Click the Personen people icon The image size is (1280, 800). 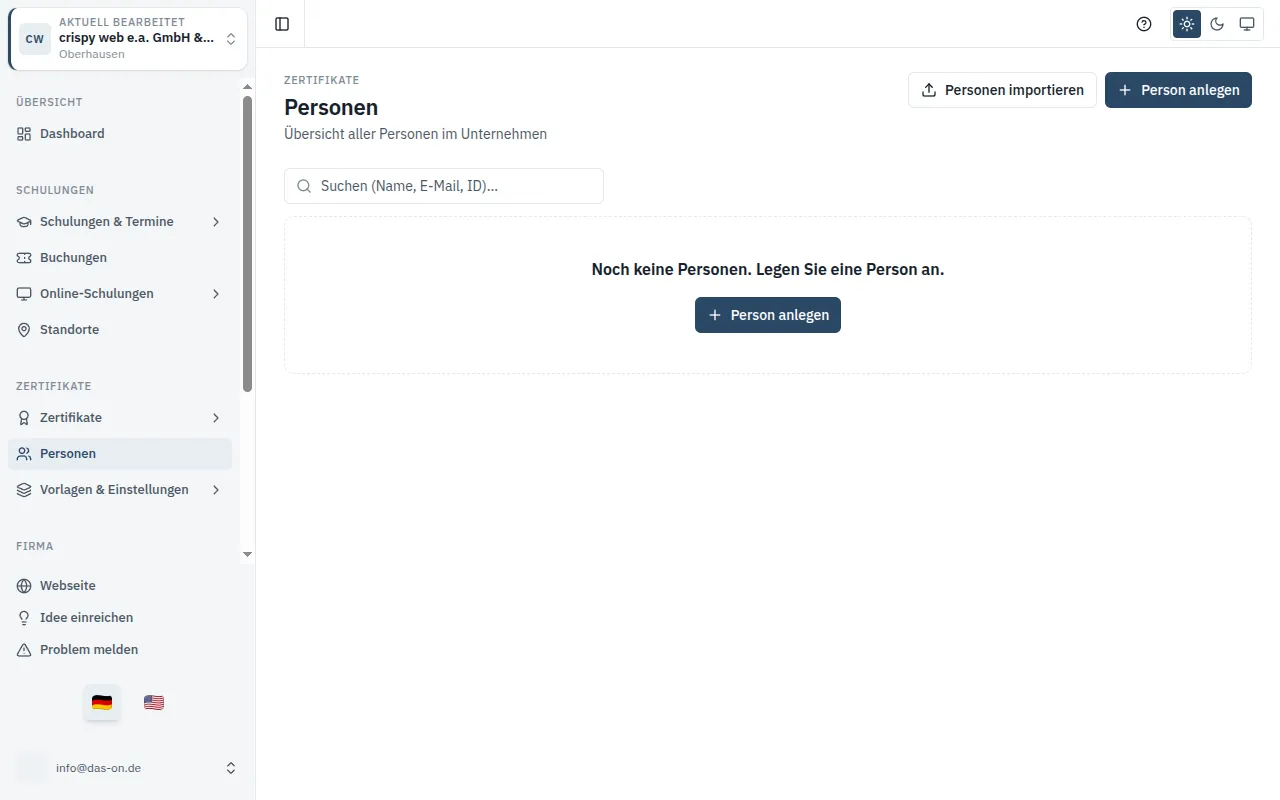(x=24, y=454)
